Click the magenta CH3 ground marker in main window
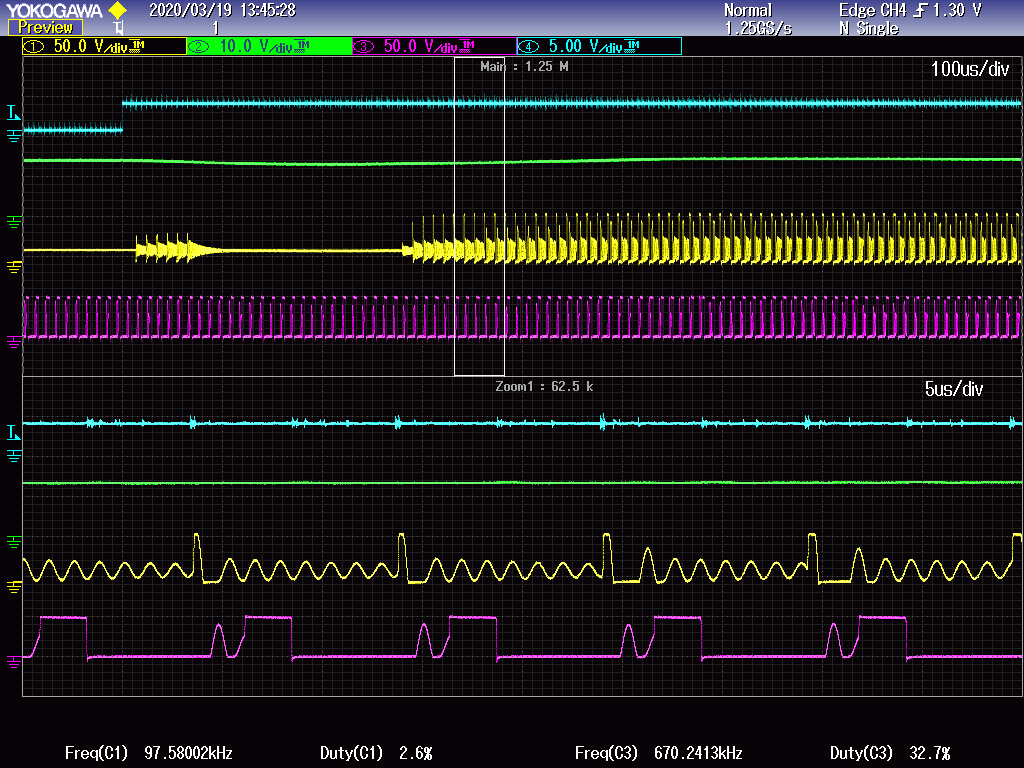The height and width of the screenshot is (768, 1024). tap(14, 342)
